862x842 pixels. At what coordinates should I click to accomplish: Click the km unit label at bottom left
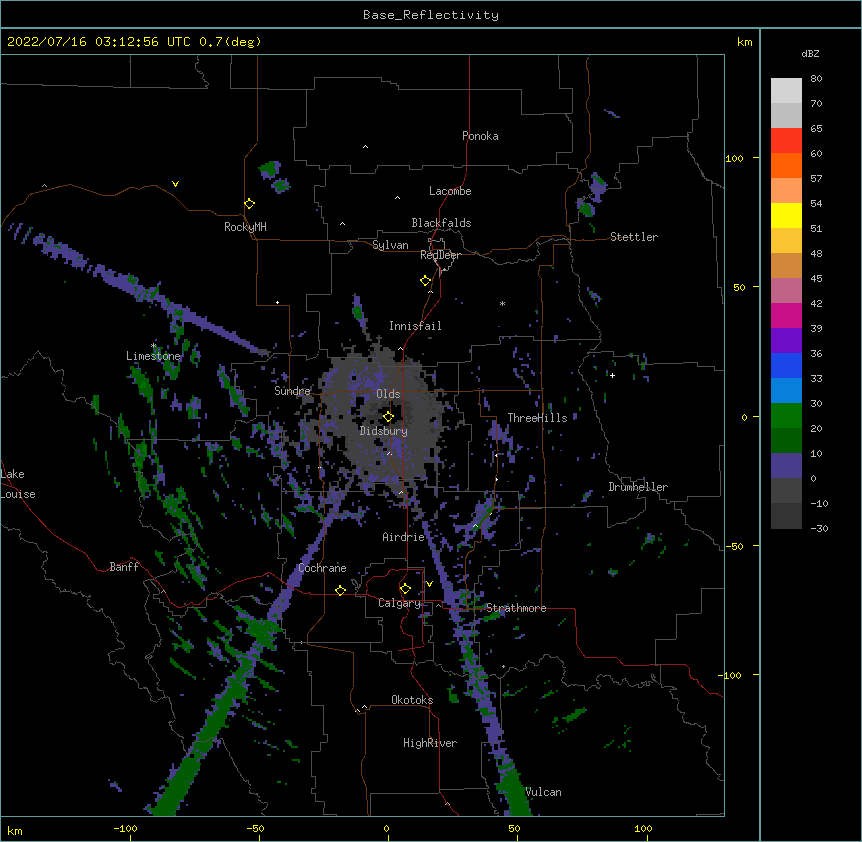tap(15, 830)
